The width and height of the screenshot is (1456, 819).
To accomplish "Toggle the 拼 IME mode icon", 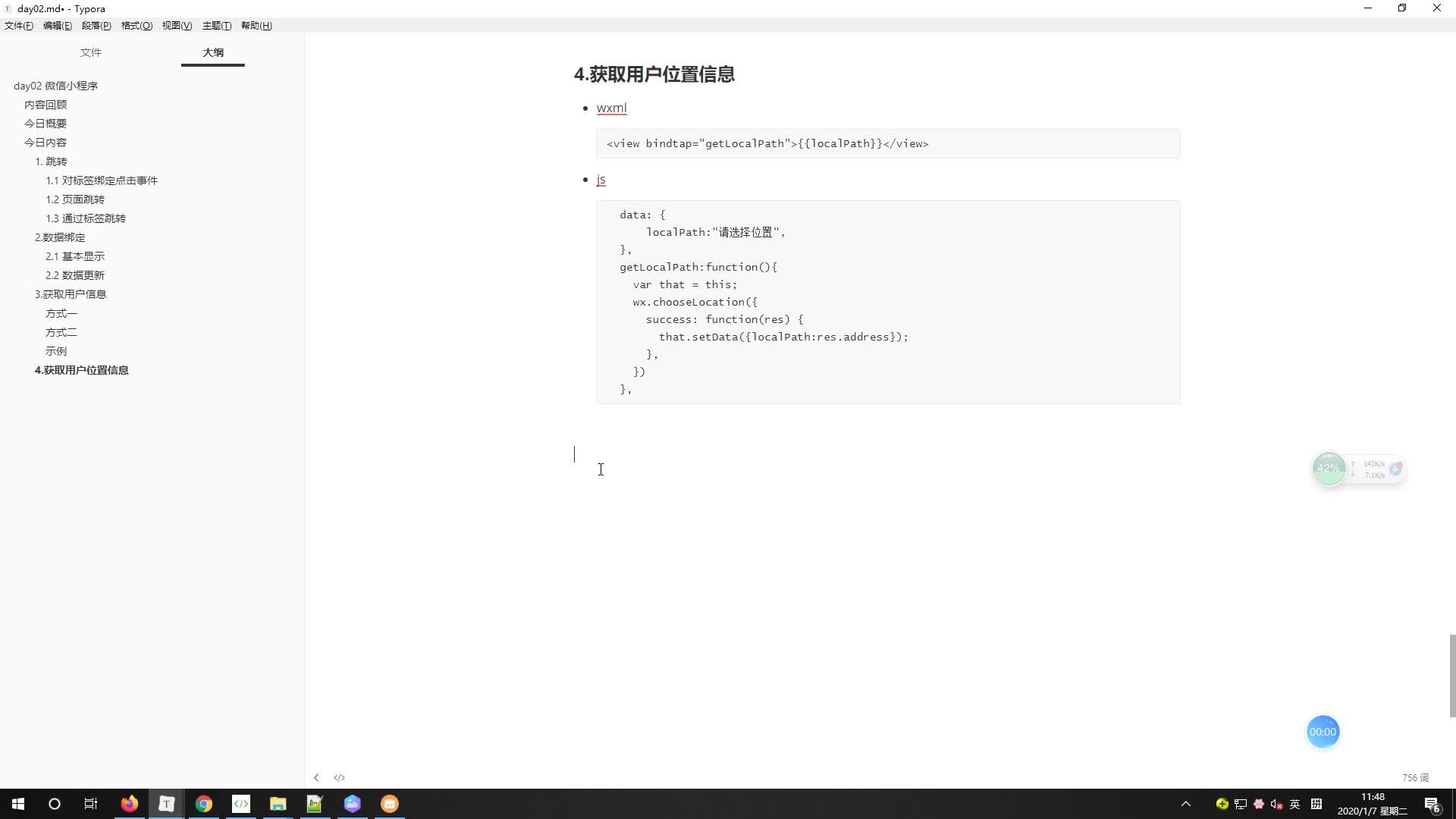I will 1316,804.
